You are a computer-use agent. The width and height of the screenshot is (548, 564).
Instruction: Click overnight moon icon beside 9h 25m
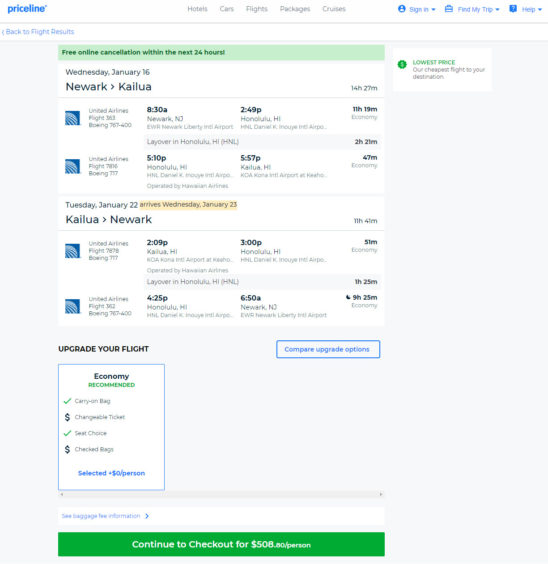348,297
